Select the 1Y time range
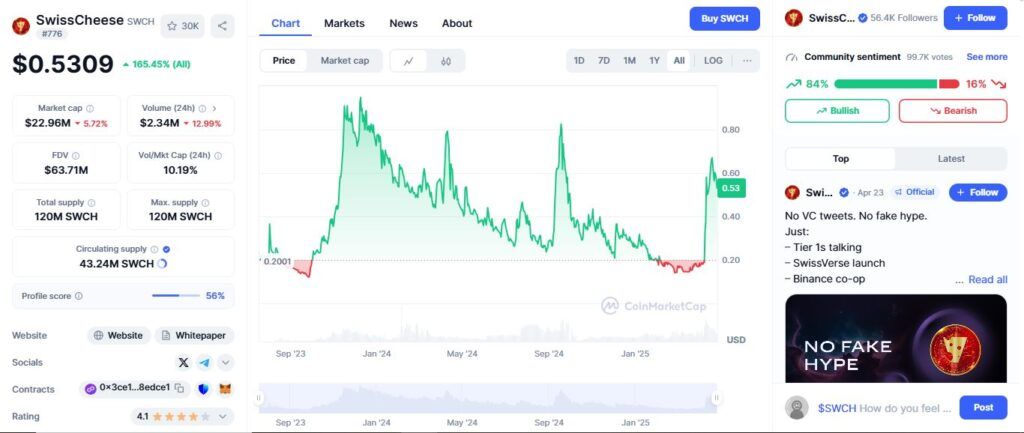Viewport: 1024px width, 433px height. tap(654, 61)
